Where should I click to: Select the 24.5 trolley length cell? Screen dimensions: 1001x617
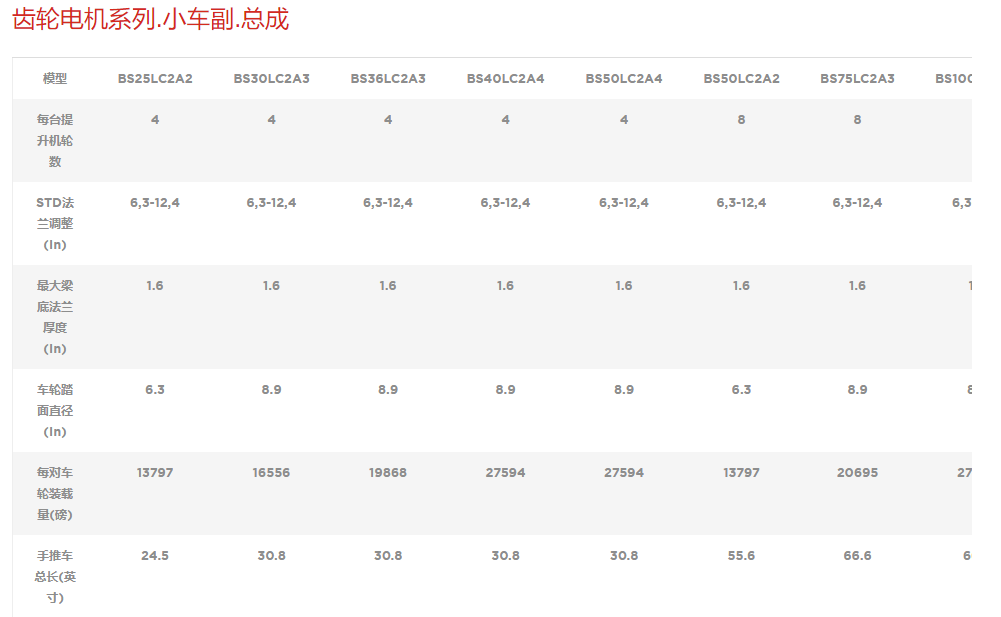[x=155, y=555]
